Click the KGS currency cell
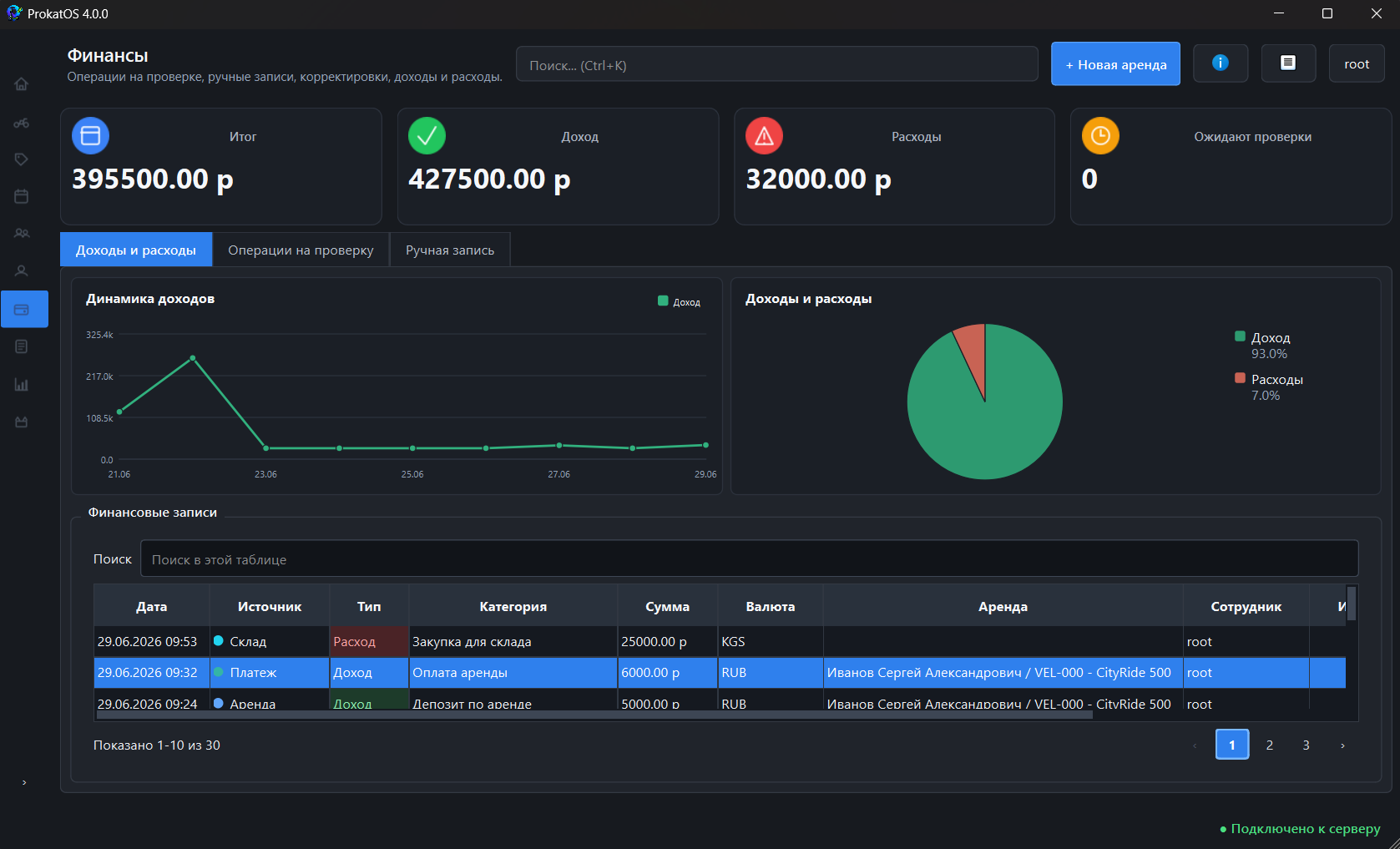 coord(771,641)
